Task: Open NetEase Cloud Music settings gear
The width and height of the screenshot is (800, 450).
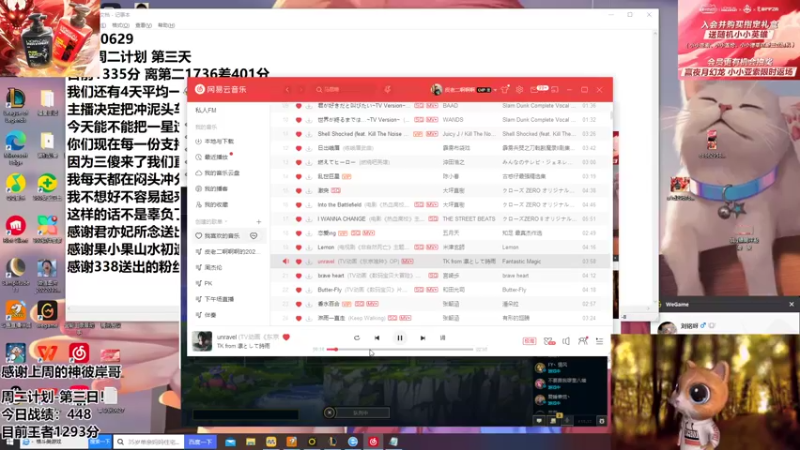Action: (x=519, y=90)
